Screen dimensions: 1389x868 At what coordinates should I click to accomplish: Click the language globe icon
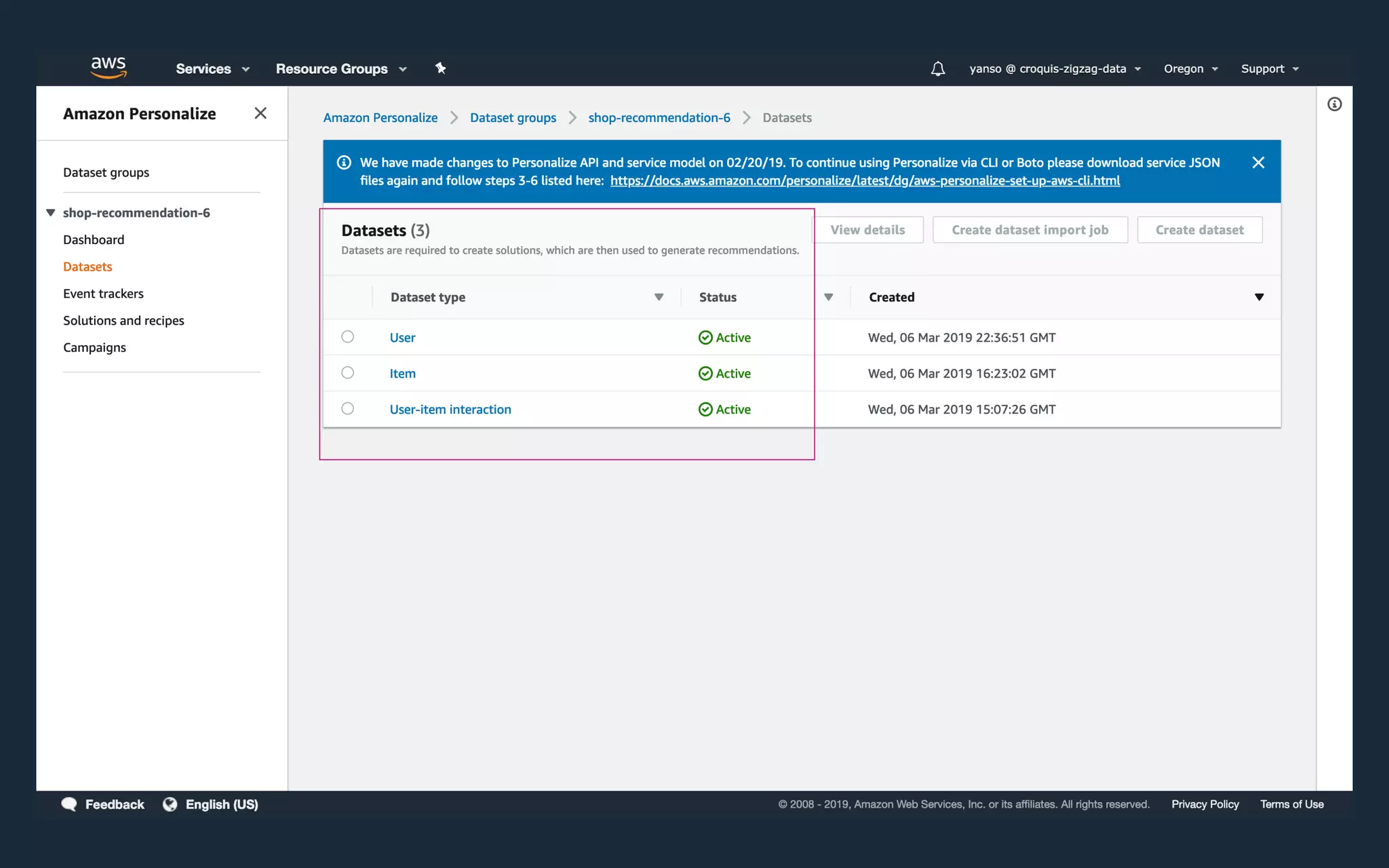tap(170, 804)
